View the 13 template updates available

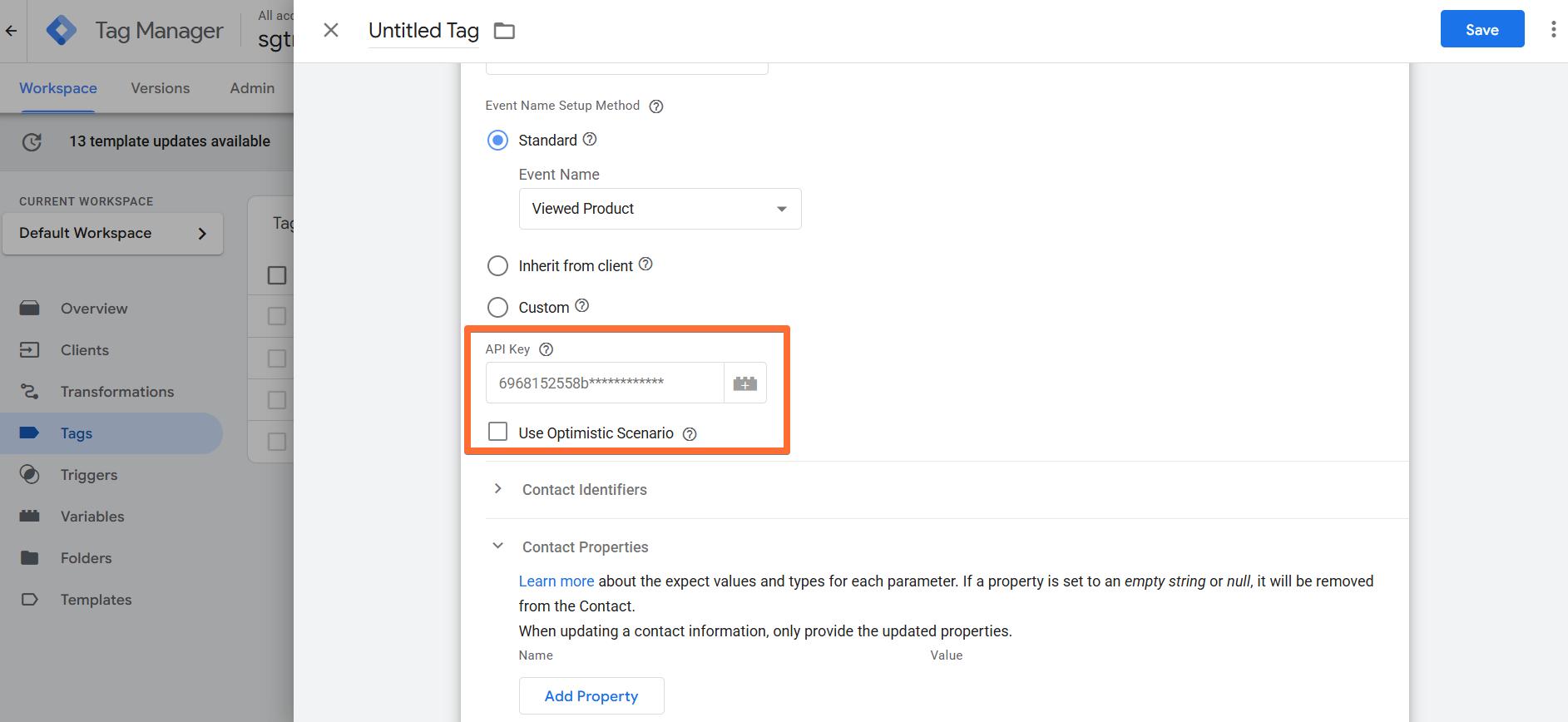click(170, 141)
